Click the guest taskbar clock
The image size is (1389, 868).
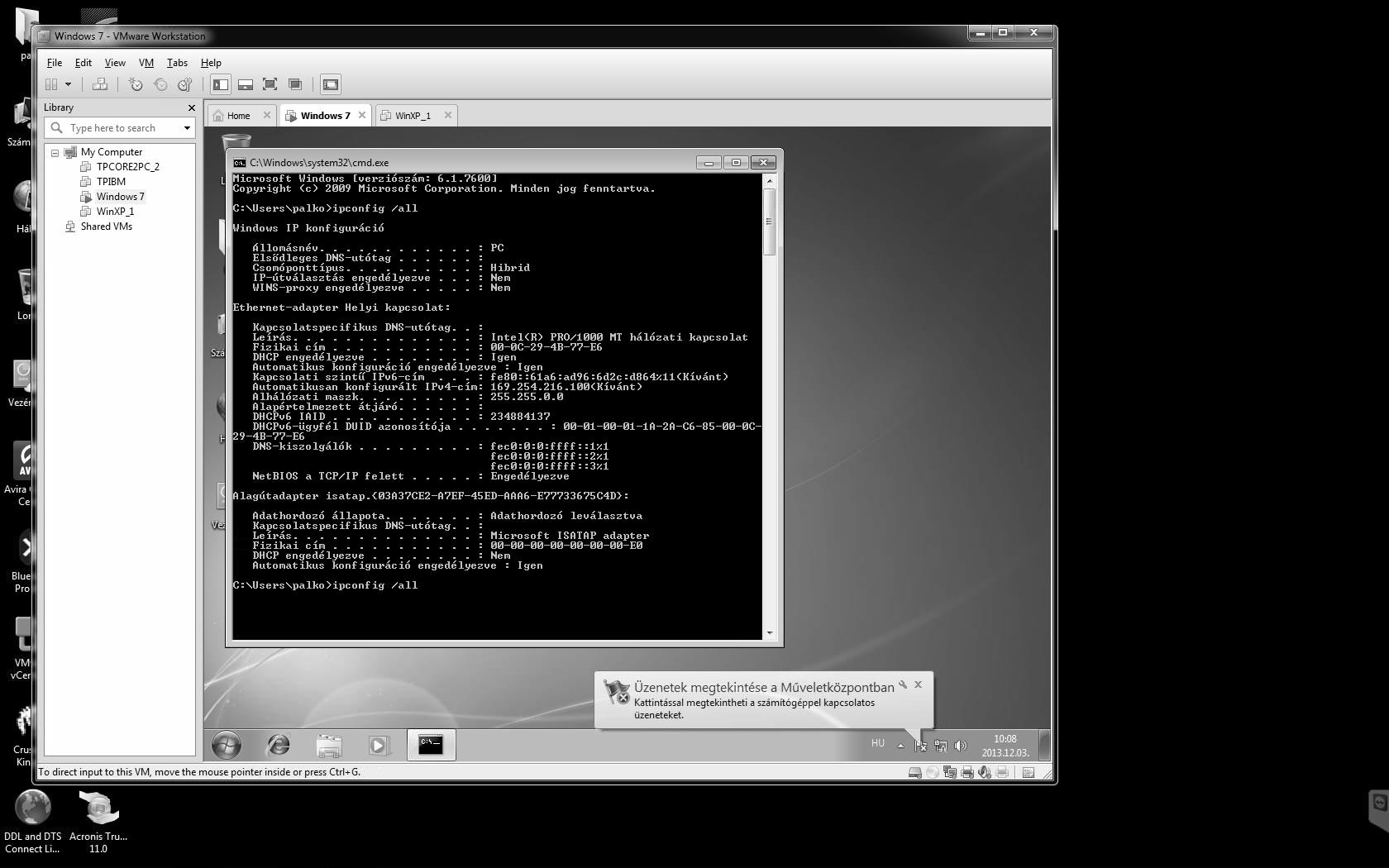(1005, 746)
